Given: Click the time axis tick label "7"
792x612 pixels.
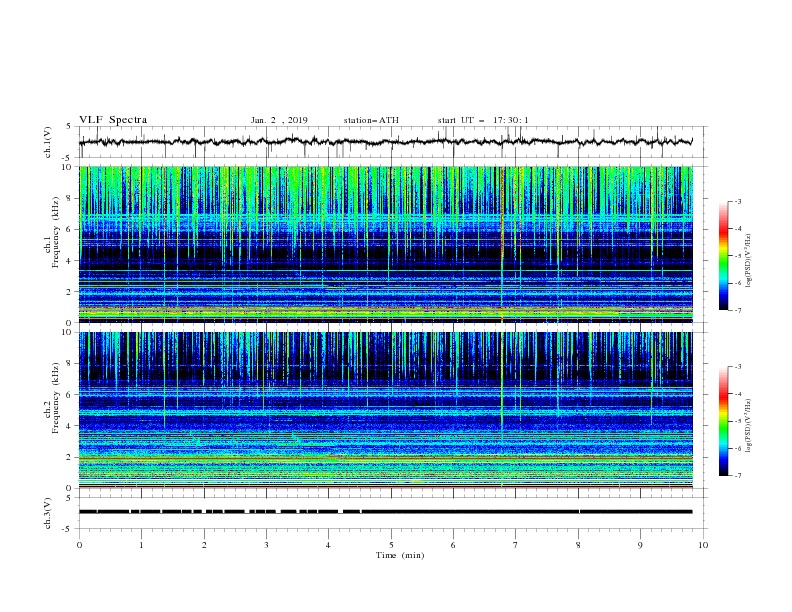Looking at the screenshot, I should [x=516, y=545].
